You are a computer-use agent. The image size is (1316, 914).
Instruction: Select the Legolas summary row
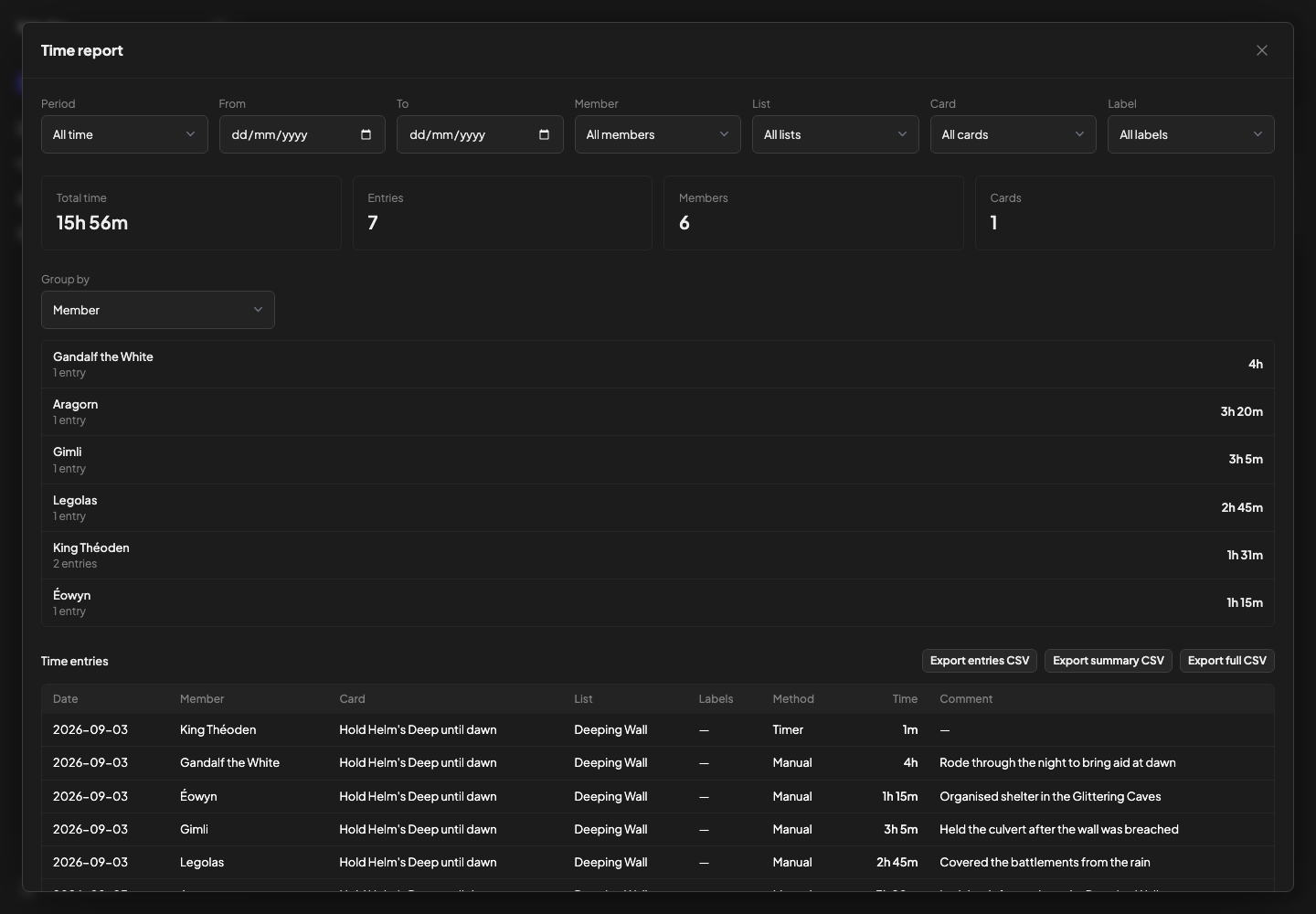coord(658,507)
